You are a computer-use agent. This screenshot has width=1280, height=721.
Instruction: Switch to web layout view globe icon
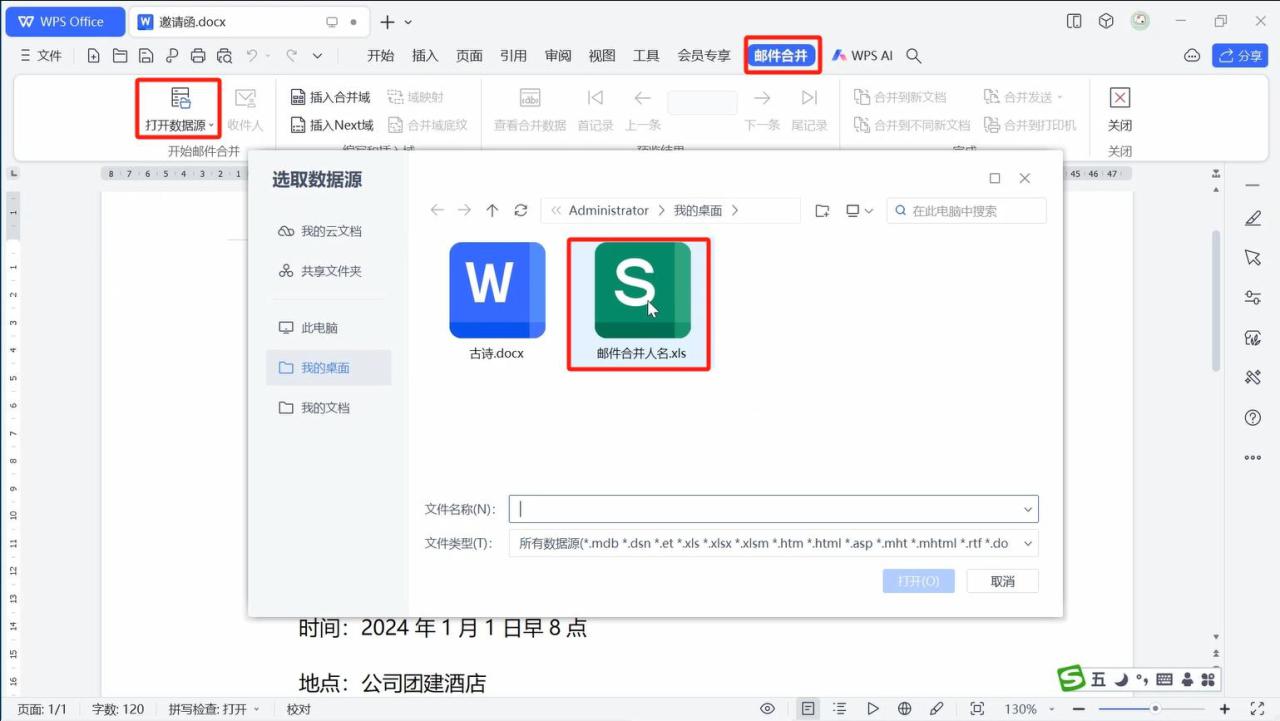pyautogui.click(x=905, y=709)
